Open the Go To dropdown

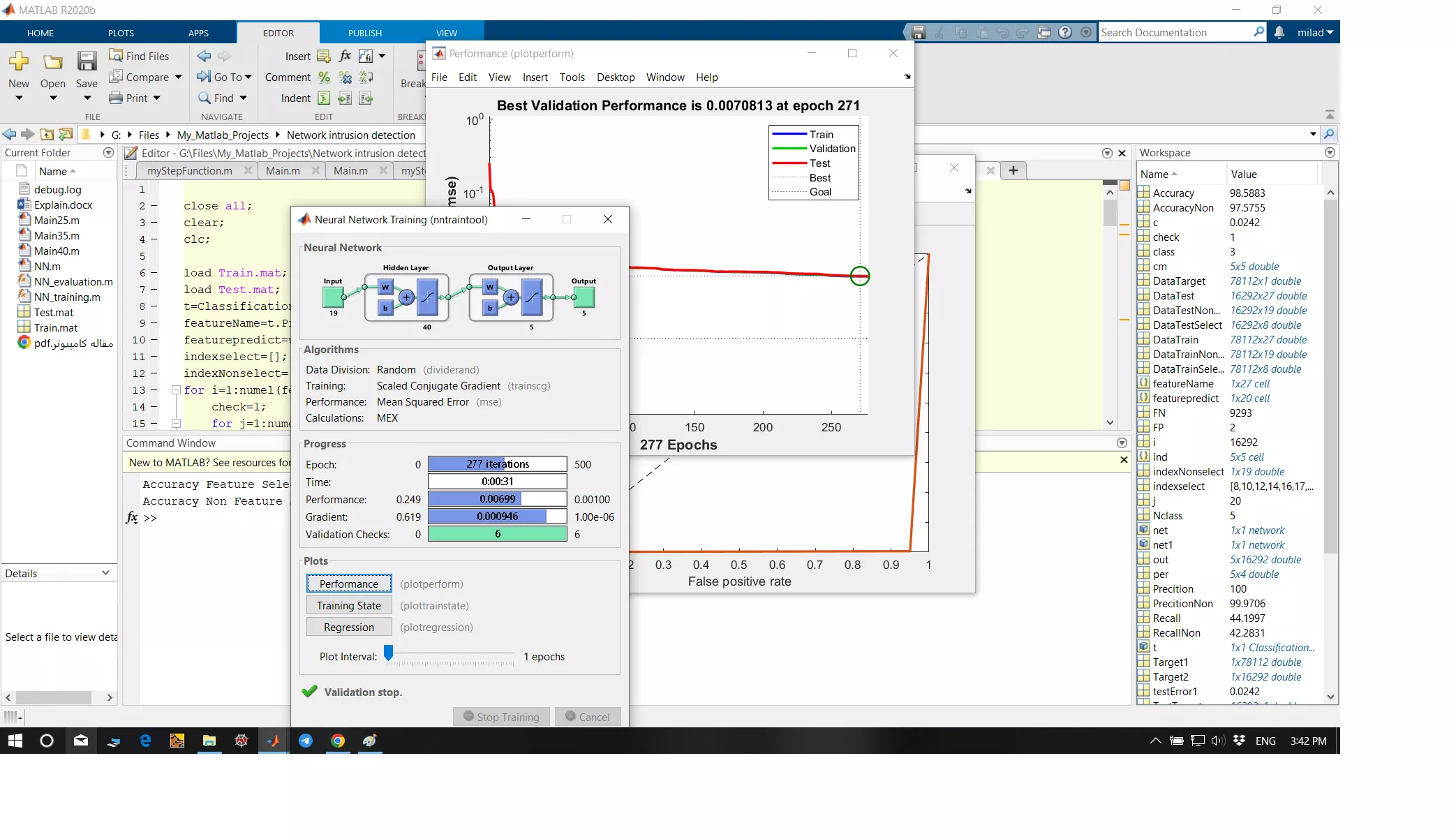click(x=233, y=77)
